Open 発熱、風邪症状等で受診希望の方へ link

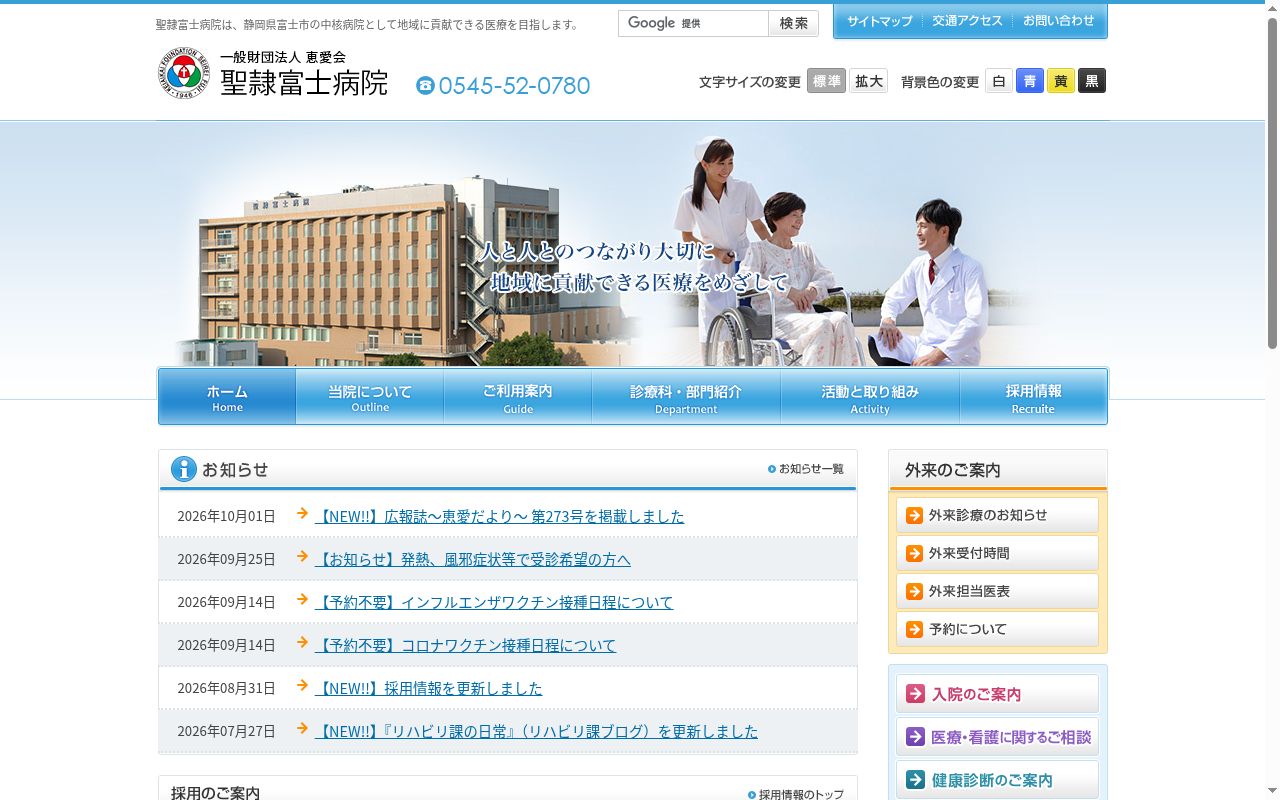pos(473,559)
